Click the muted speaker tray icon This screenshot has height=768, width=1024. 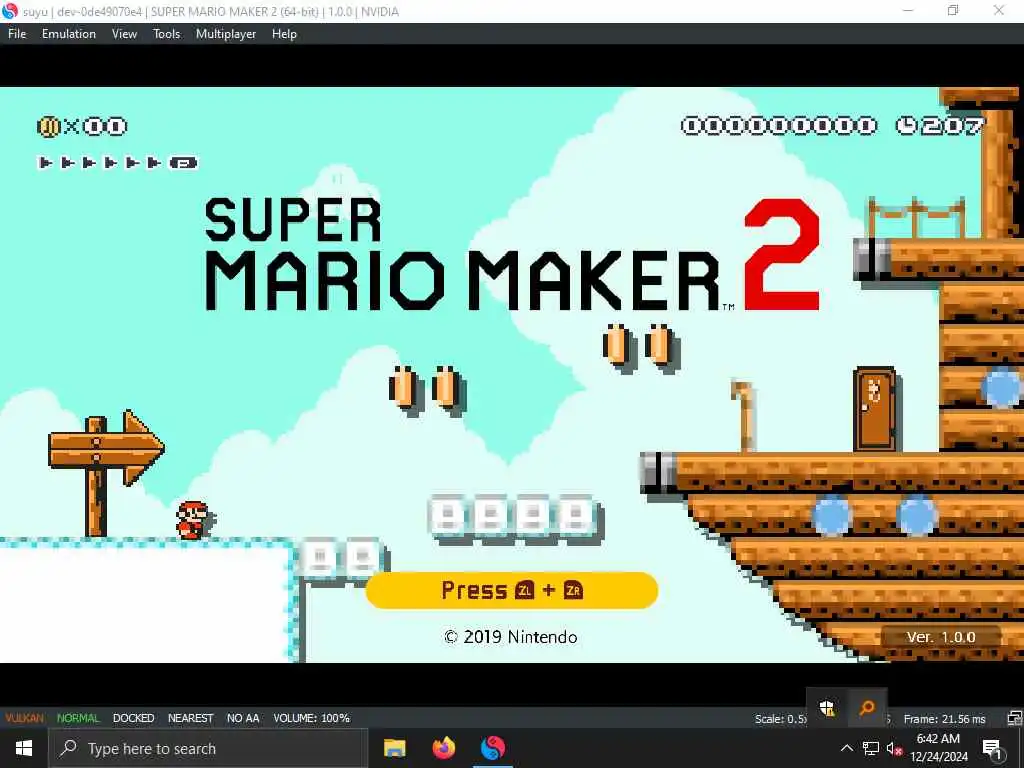[894, 748]
